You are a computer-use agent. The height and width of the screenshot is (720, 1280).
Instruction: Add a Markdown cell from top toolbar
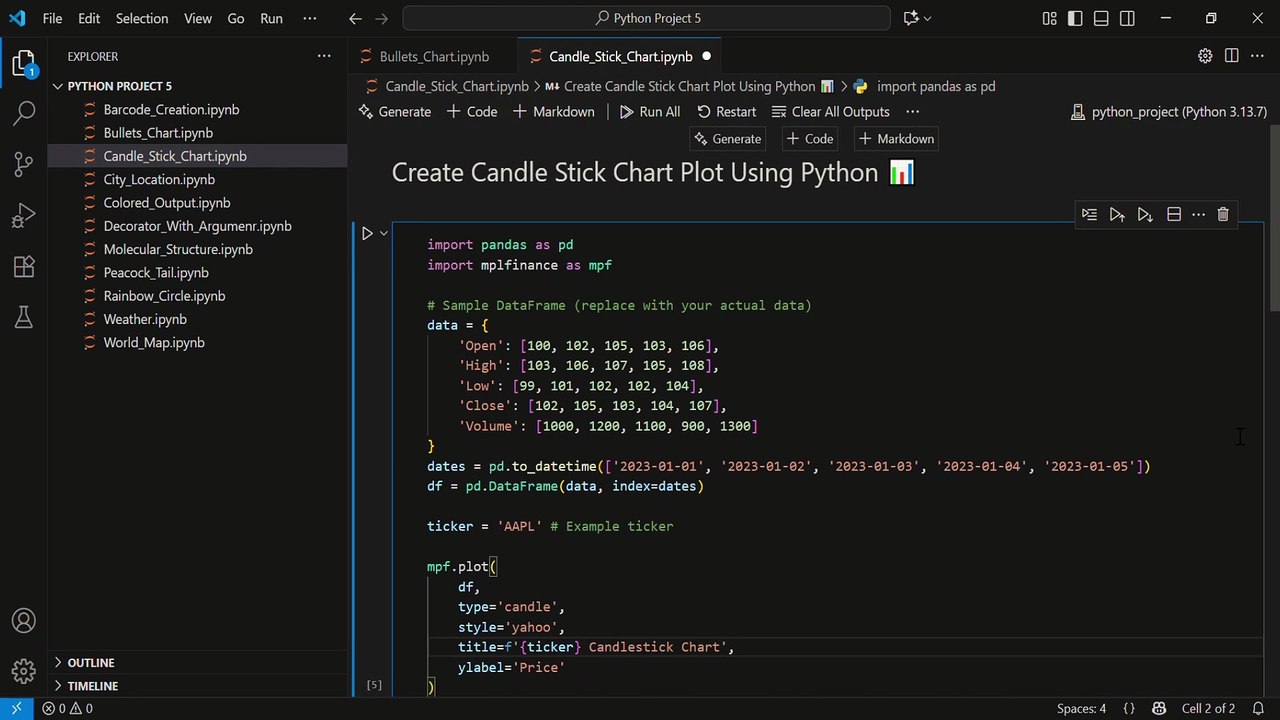tap(554, 112)
